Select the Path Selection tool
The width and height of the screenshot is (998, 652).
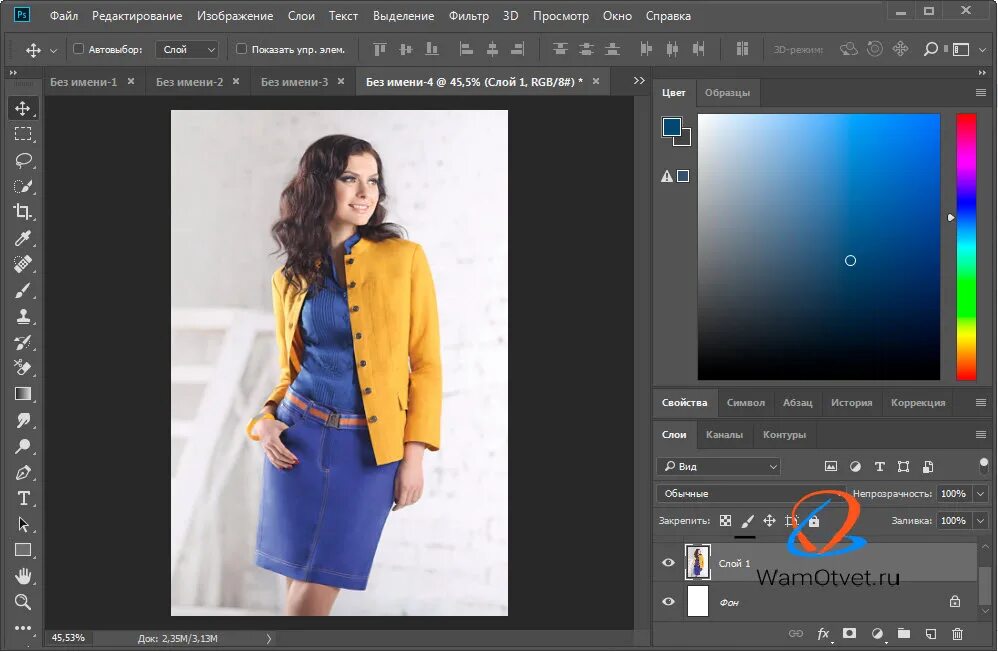point(23,525)
